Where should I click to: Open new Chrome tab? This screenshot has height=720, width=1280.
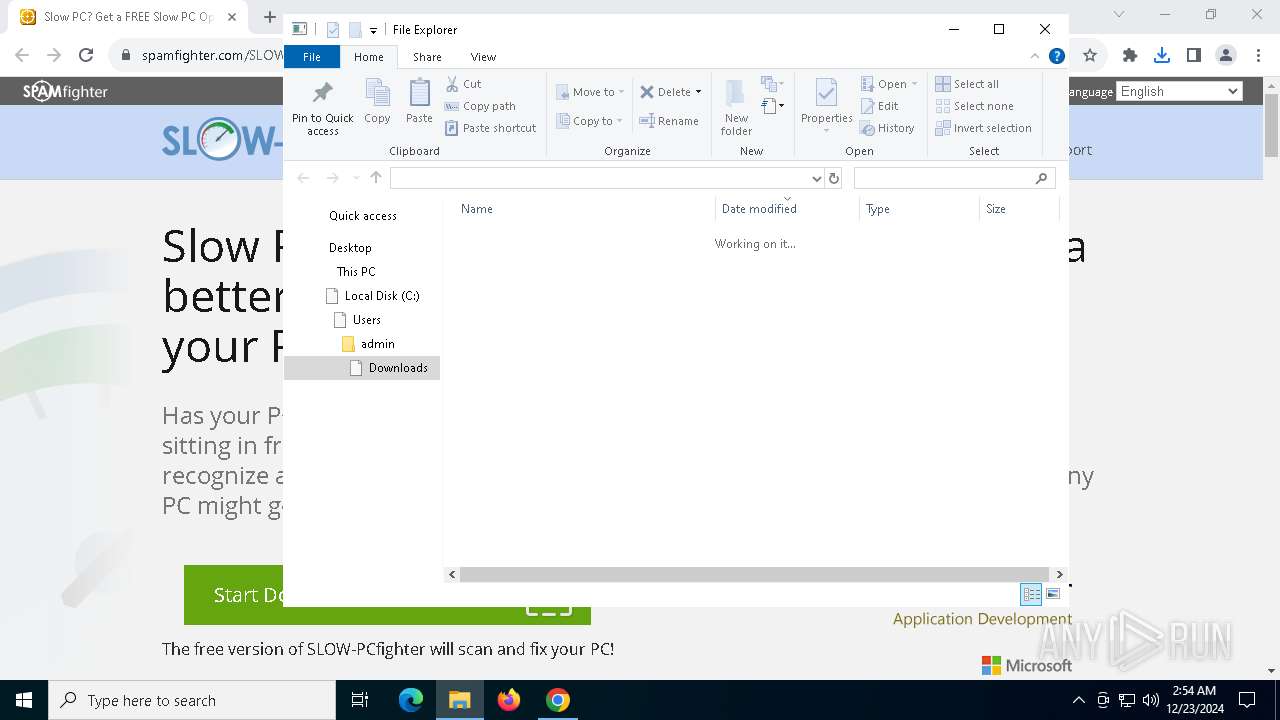(269, 17)
